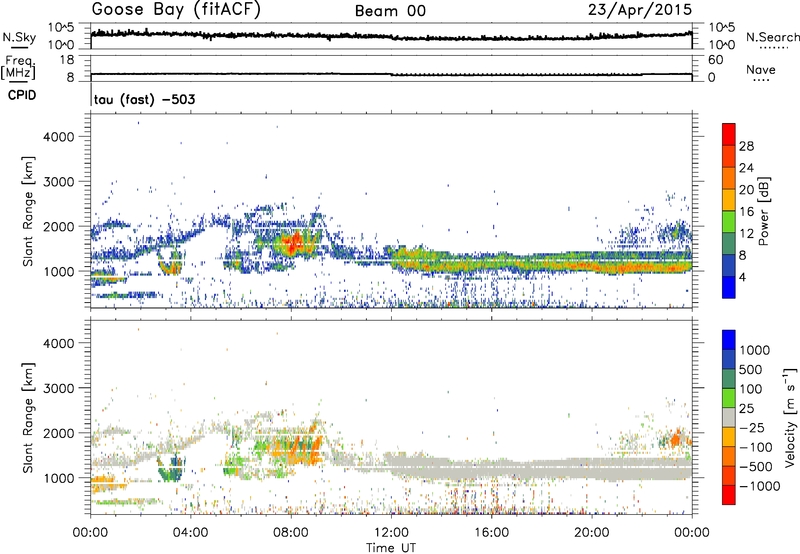Select the 'Freq. [MHz]' axis label
The width and height of the screenshot is (800, 554).
pyautogui.click(x=18, y=68)
